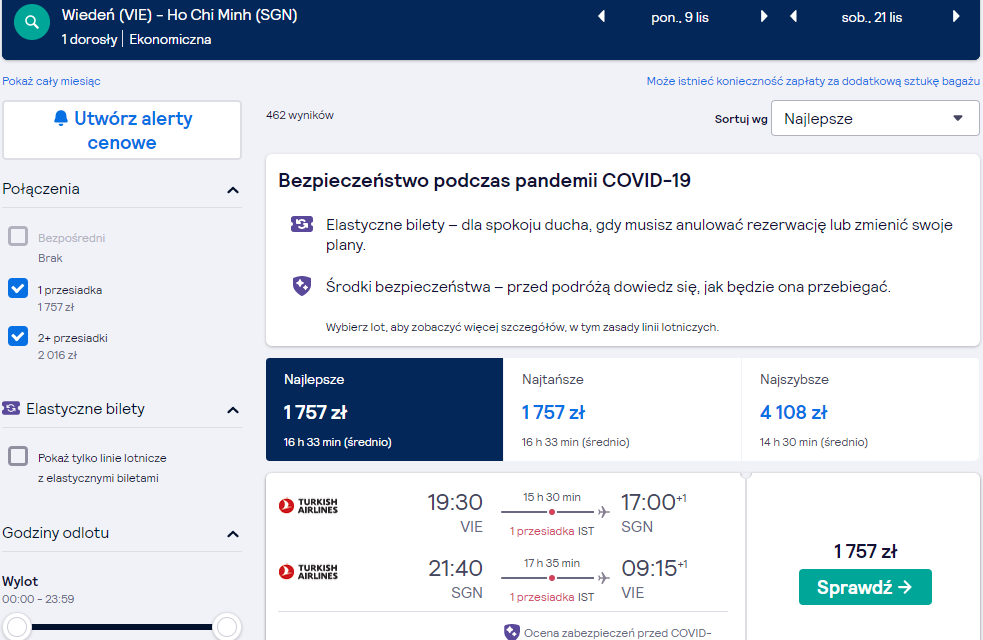Toggle the Bezpośredni direct flights checkbox
983x640 pixels.
(18, 236)
